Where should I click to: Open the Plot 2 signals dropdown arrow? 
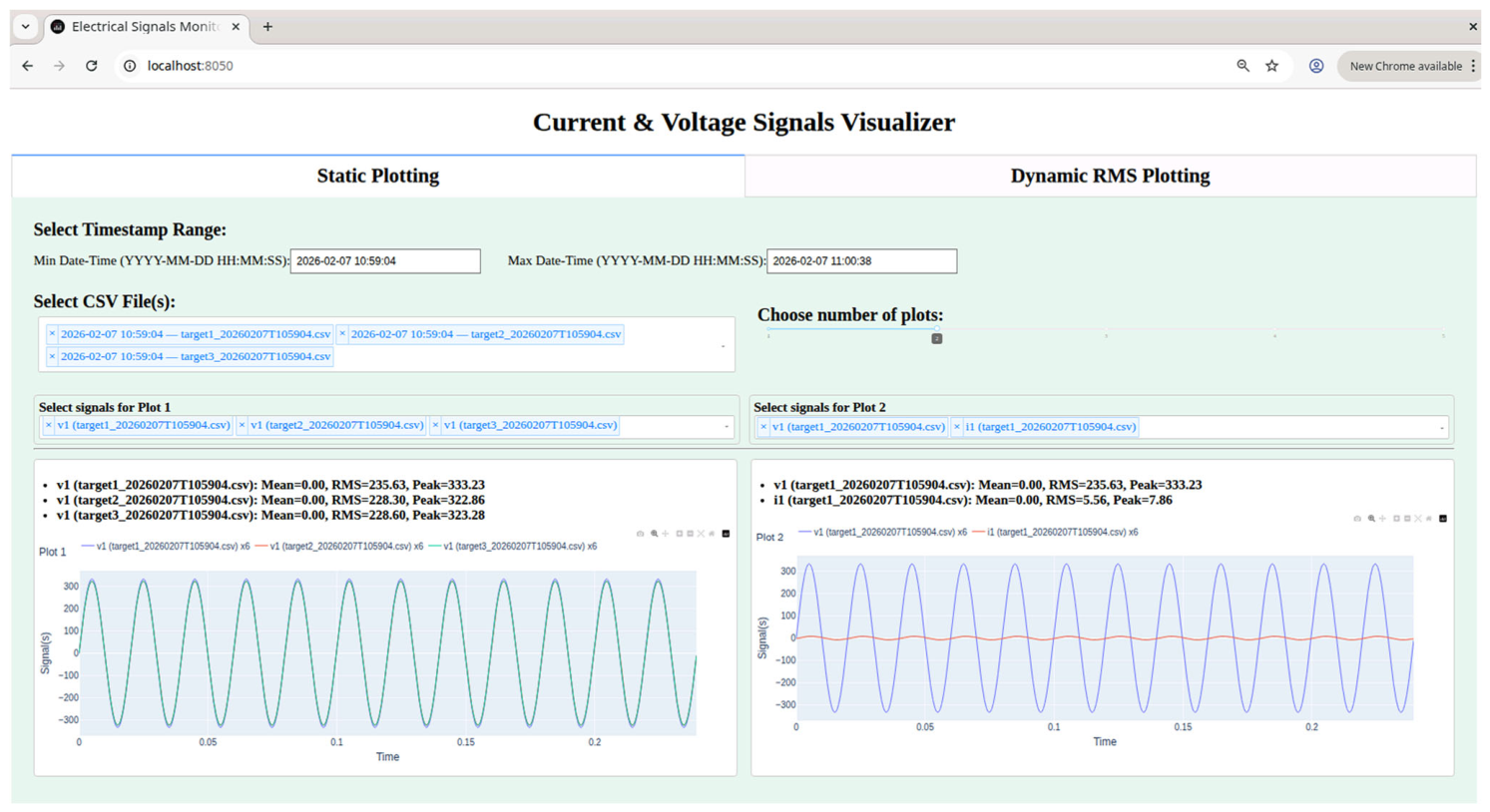1441,429
